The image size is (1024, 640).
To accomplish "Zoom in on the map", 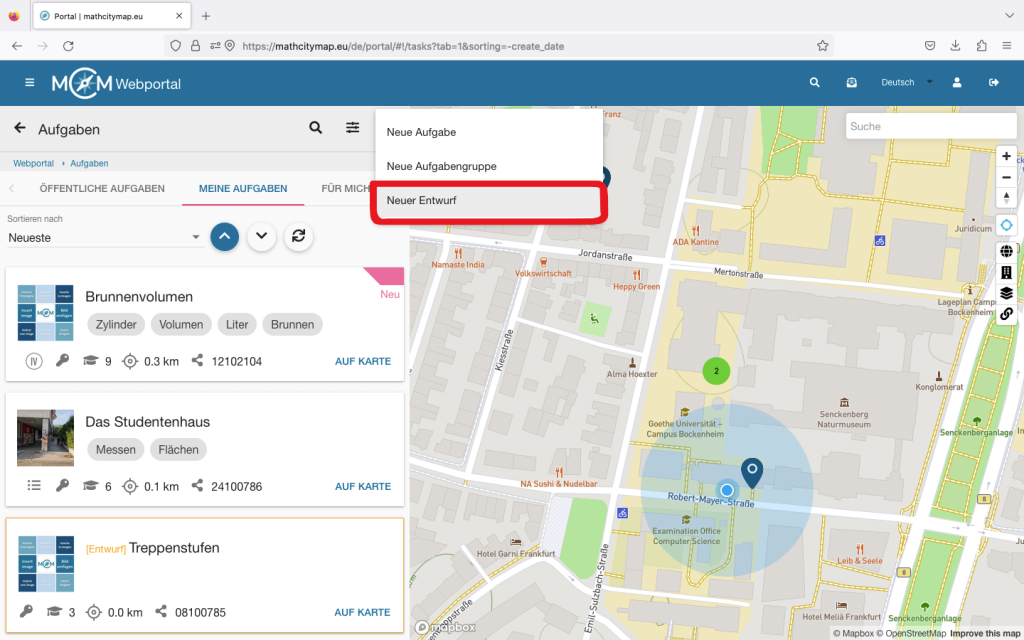I will tap(1006, 156).
